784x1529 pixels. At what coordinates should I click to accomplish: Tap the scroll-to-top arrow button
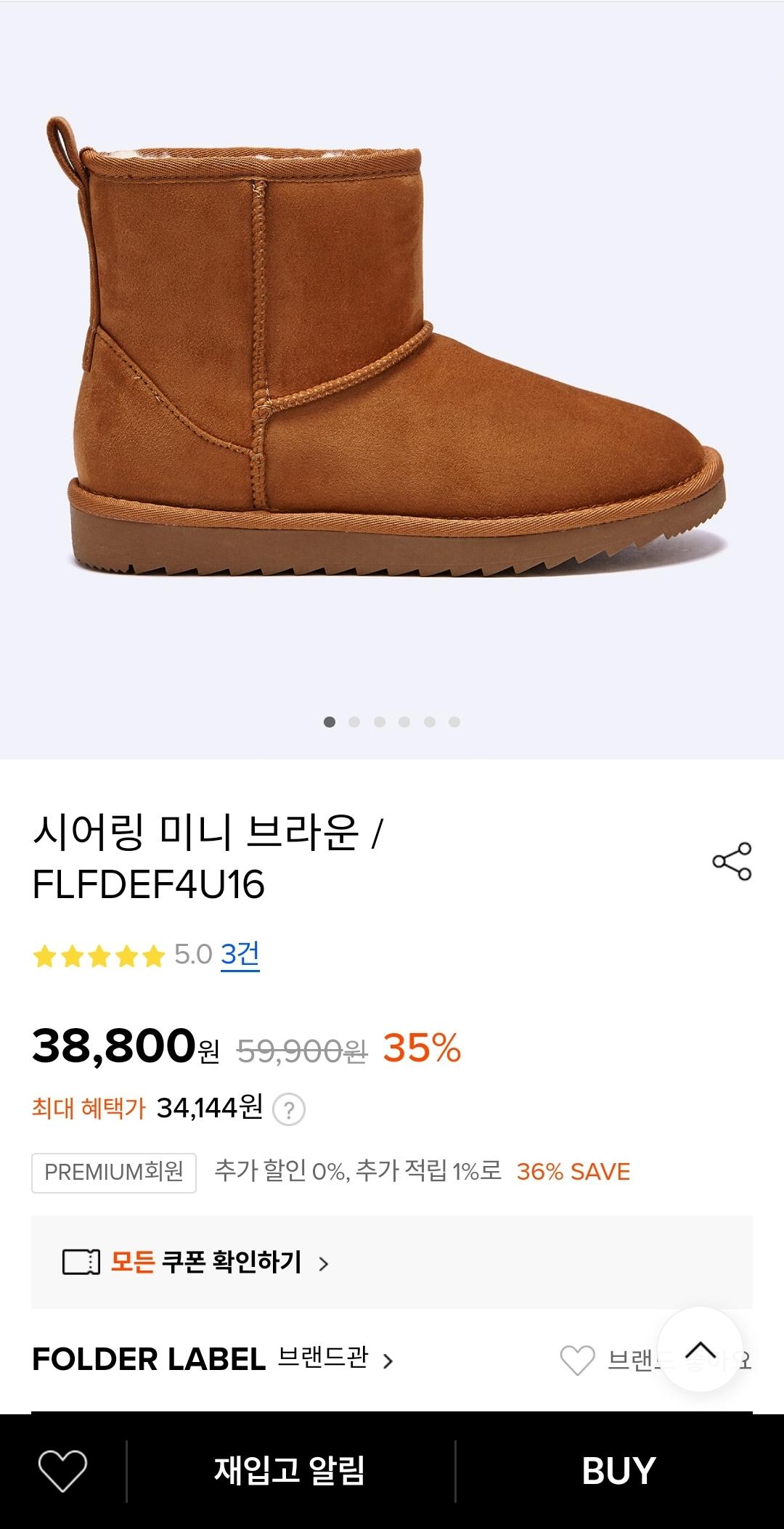pos(700,1350)
